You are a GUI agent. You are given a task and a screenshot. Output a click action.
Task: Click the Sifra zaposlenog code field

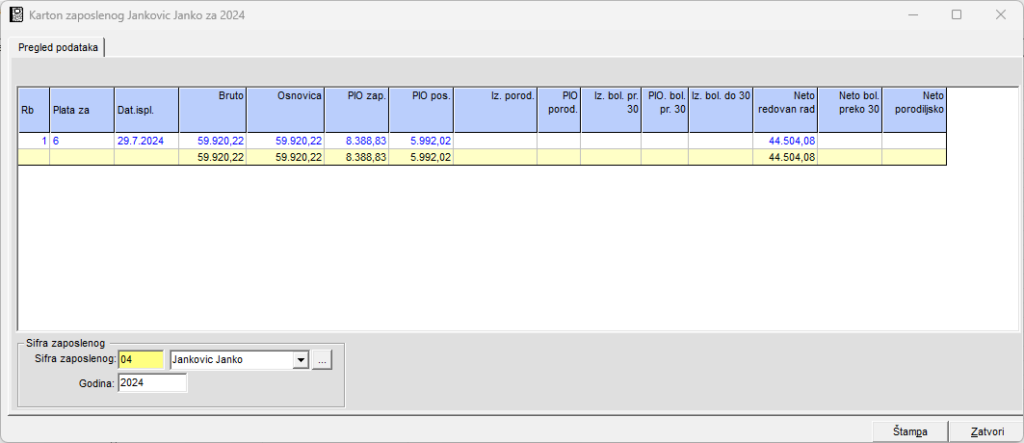point(140,360)
